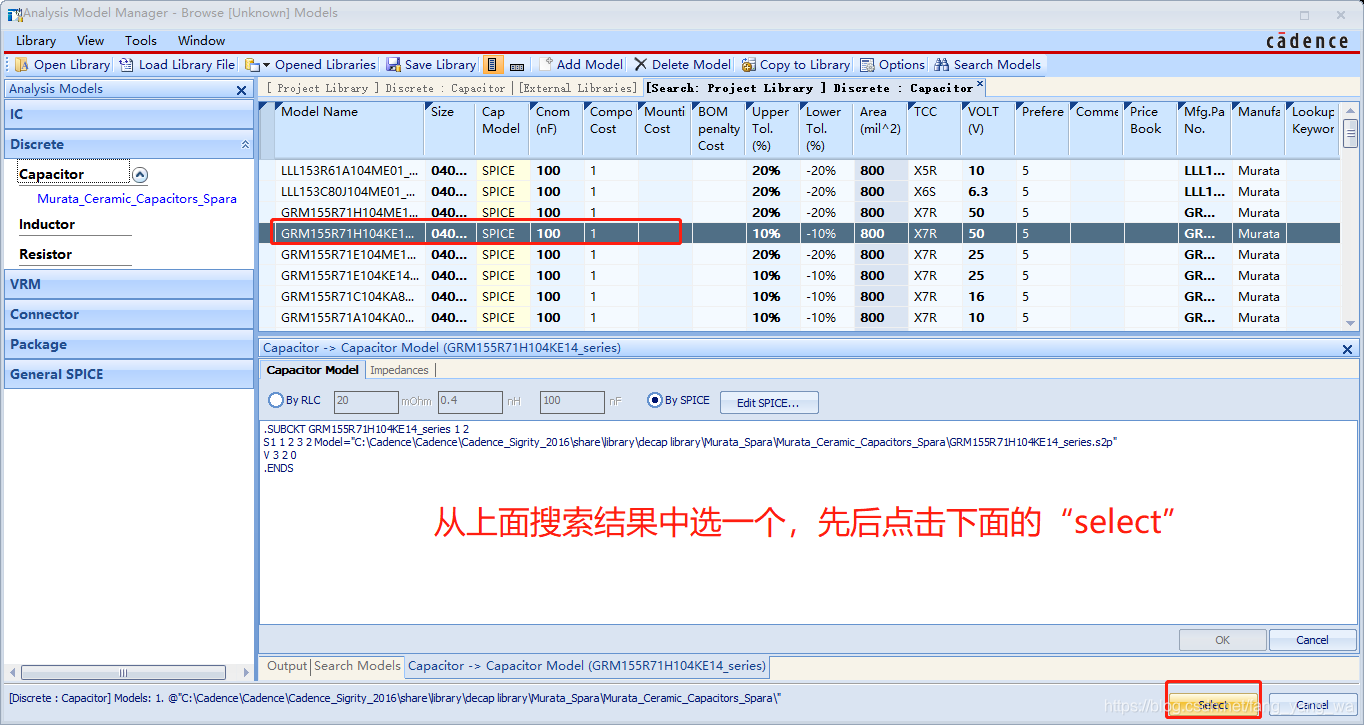Click the Area (mil^2) column header
This screenshot has width=1364, height=725.
(880, 128)
